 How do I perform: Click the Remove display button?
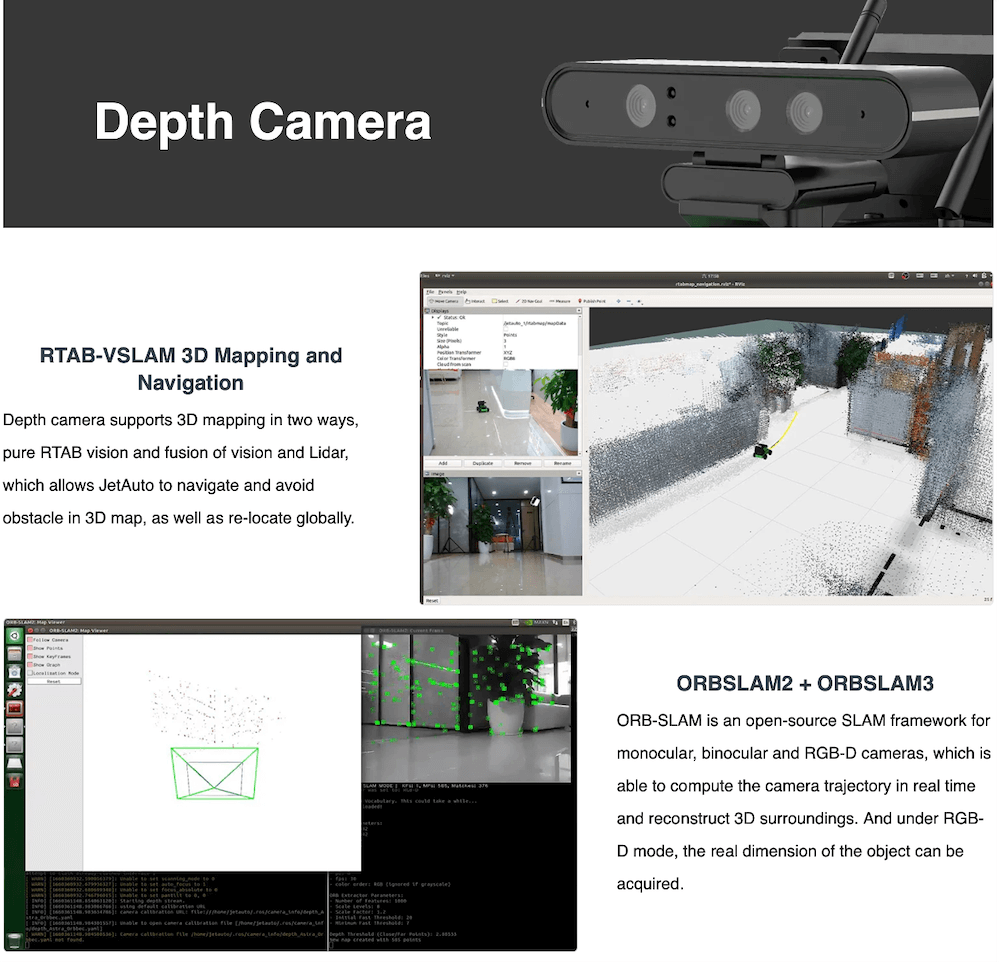click(x=523, y=464)
